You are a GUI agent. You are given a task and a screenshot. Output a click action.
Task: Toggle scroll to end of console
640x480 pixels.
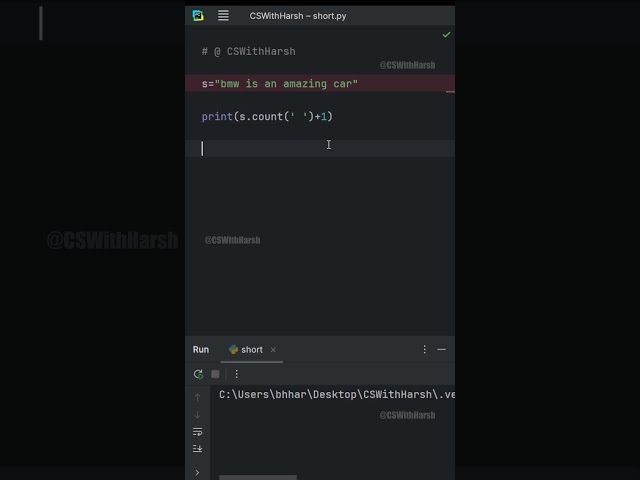198,449
